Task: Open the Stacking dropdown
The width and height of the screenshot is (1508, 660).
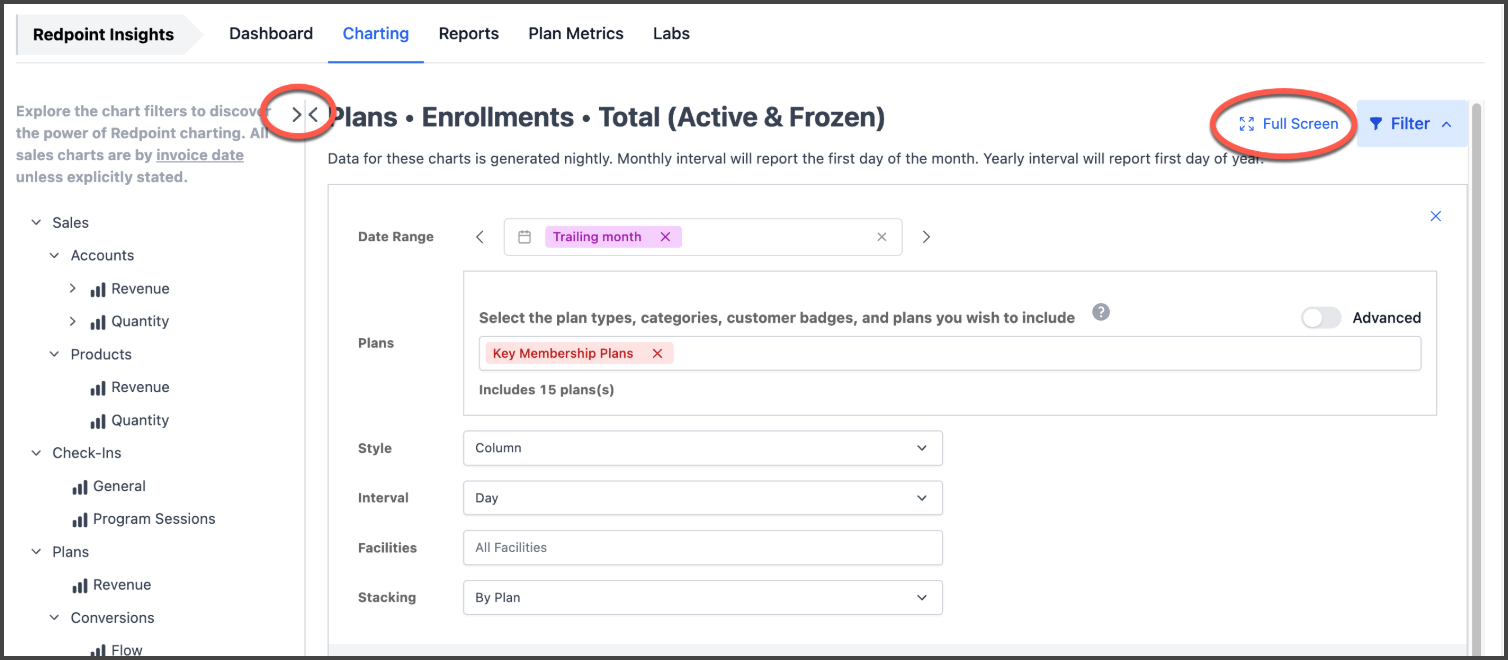Action: [702, 598]
